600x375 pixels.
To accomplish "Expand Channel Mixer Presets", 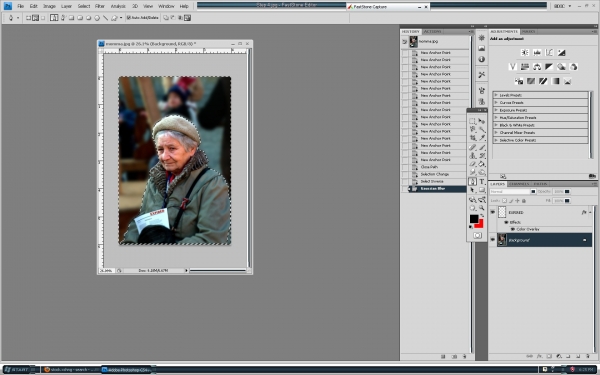I will [x=496, y=132].
